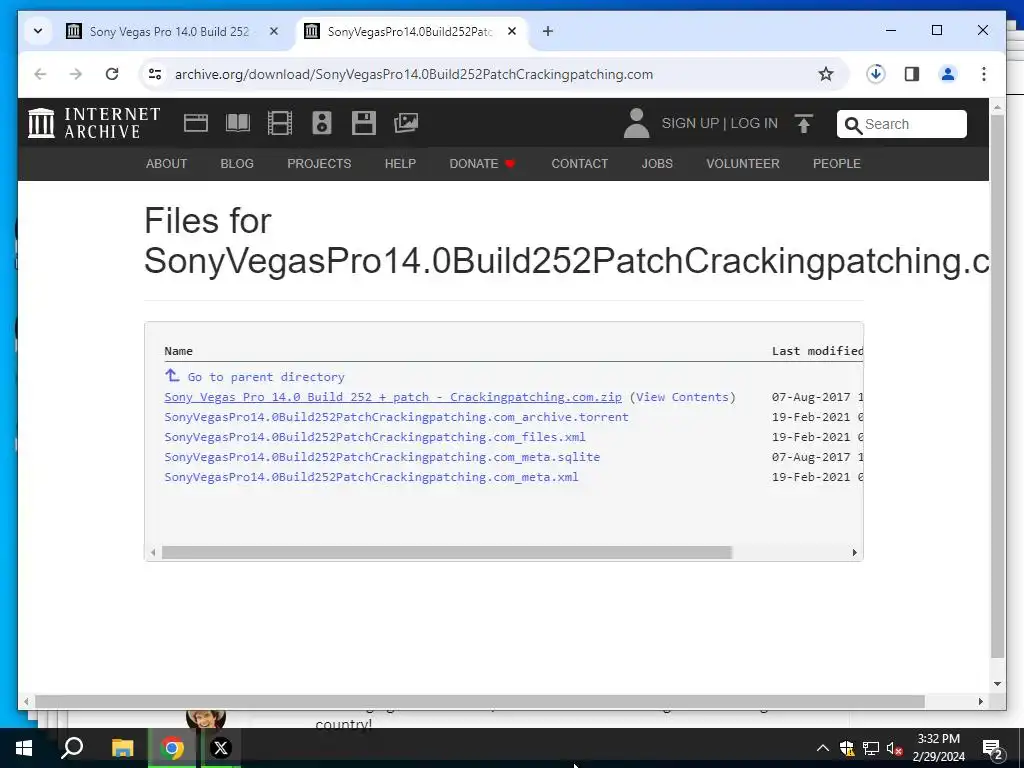Show hidden system tray icons

pyautogui.click(x=823, y=748)
